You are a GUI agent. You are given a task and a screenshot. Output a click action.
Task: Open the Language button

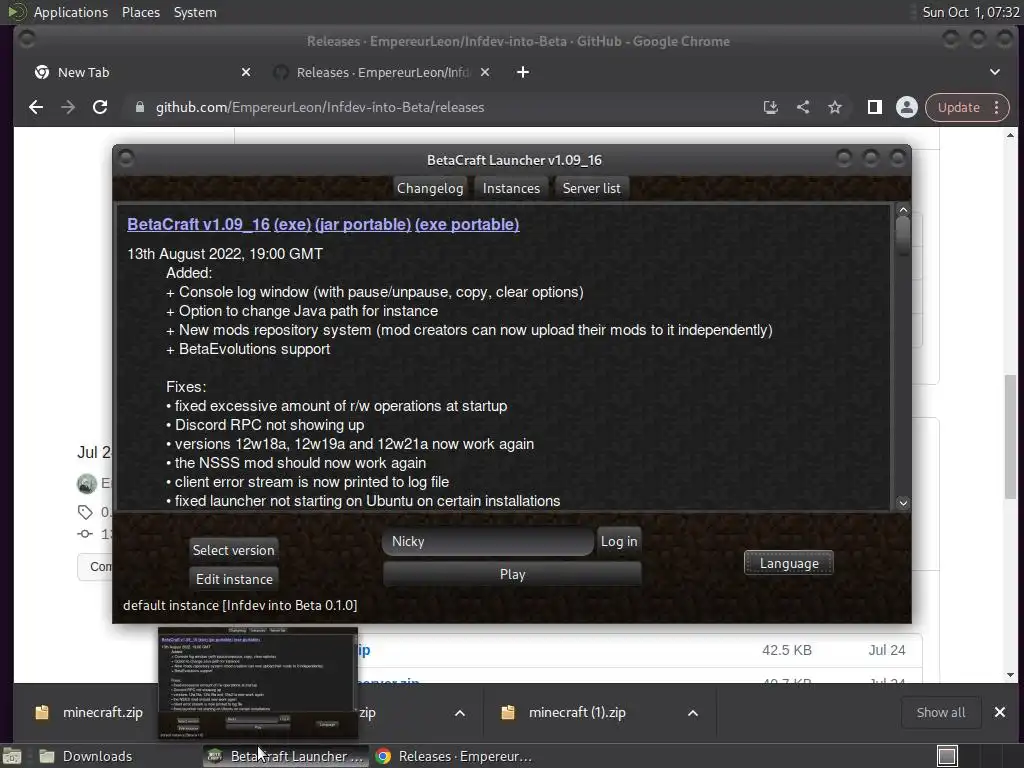789,563
